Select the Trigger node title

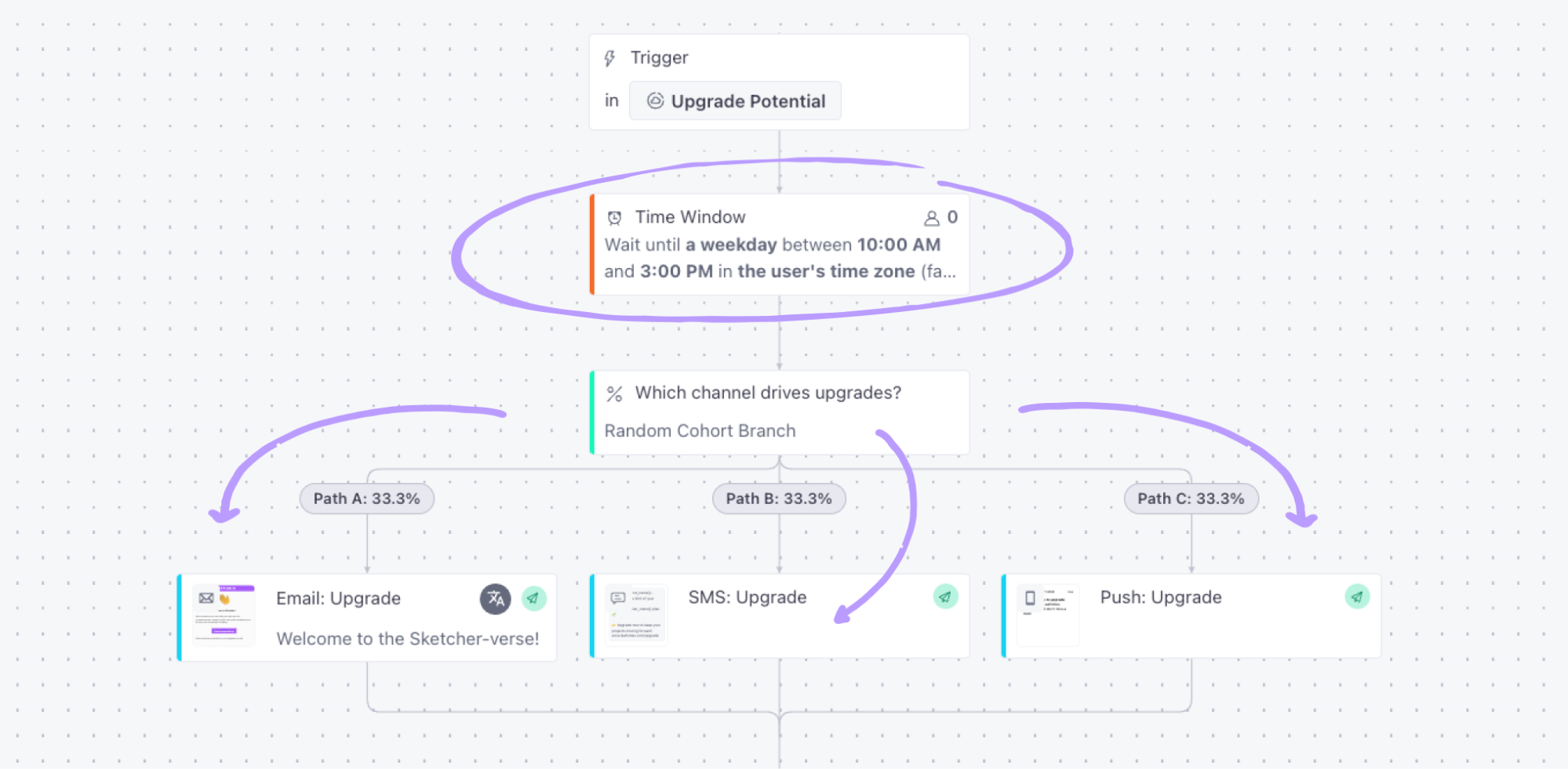click(659, 58)
